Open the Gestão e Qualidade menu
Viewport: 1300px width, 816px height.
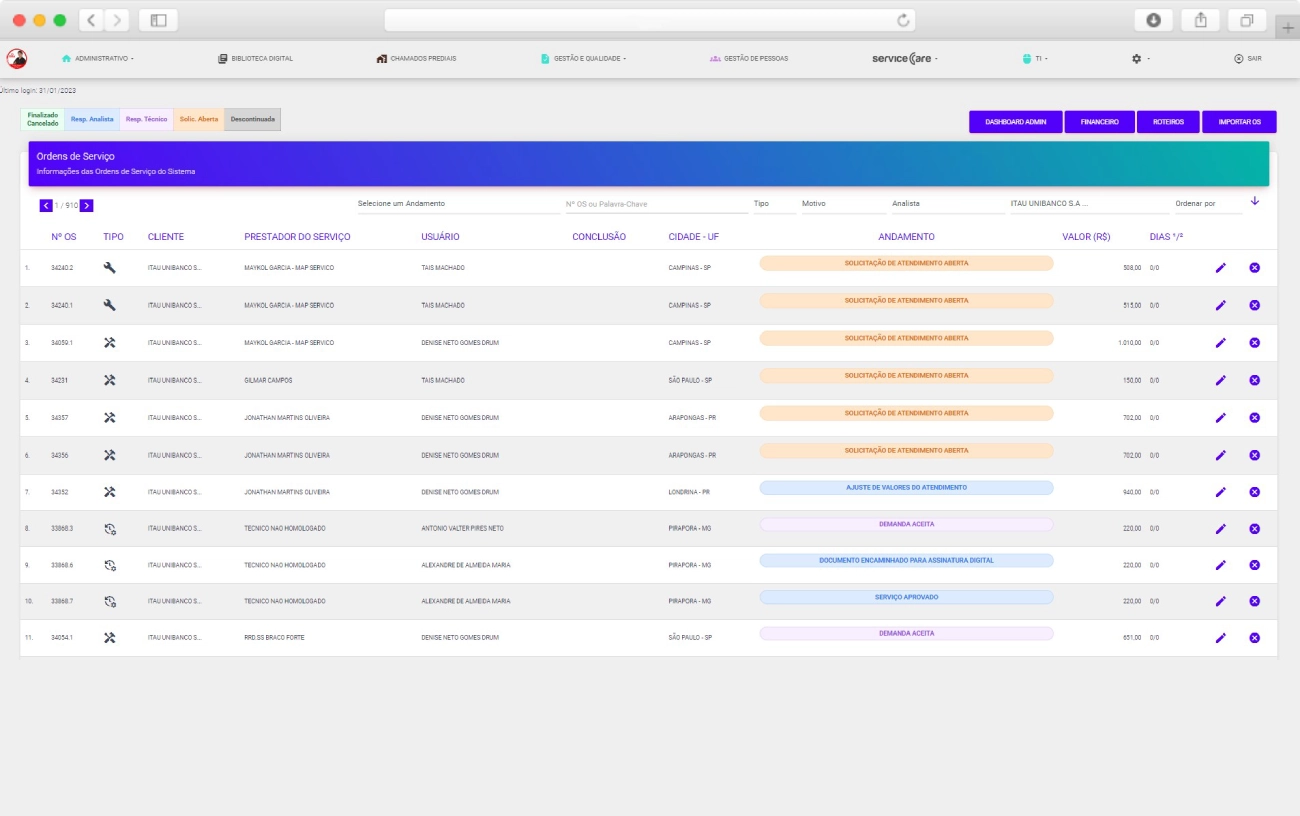pos(584,59)
